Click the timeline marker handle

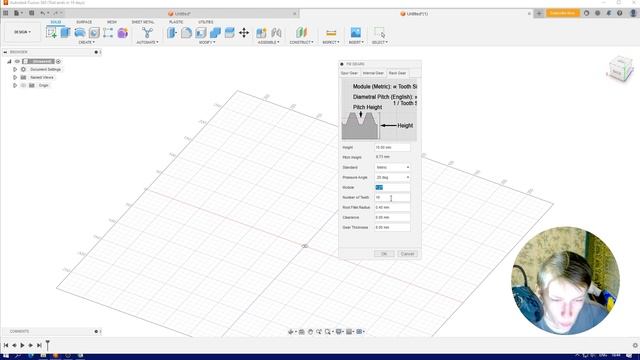click(47, 345)
